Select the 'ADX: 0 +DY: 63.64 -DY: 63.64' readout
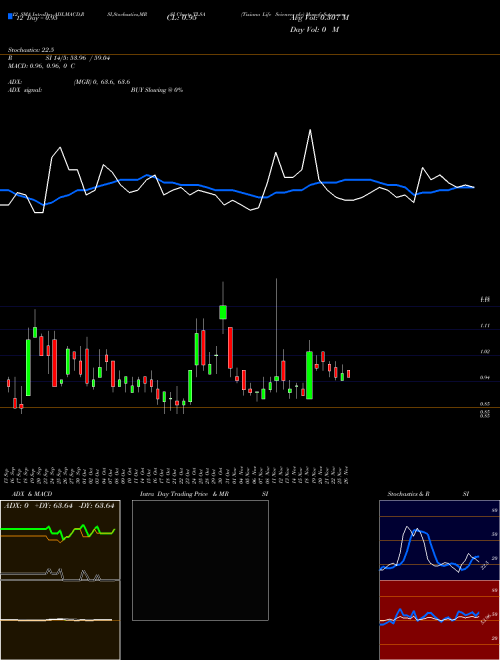The image size is (500, 660). click(x=59, y=506)
